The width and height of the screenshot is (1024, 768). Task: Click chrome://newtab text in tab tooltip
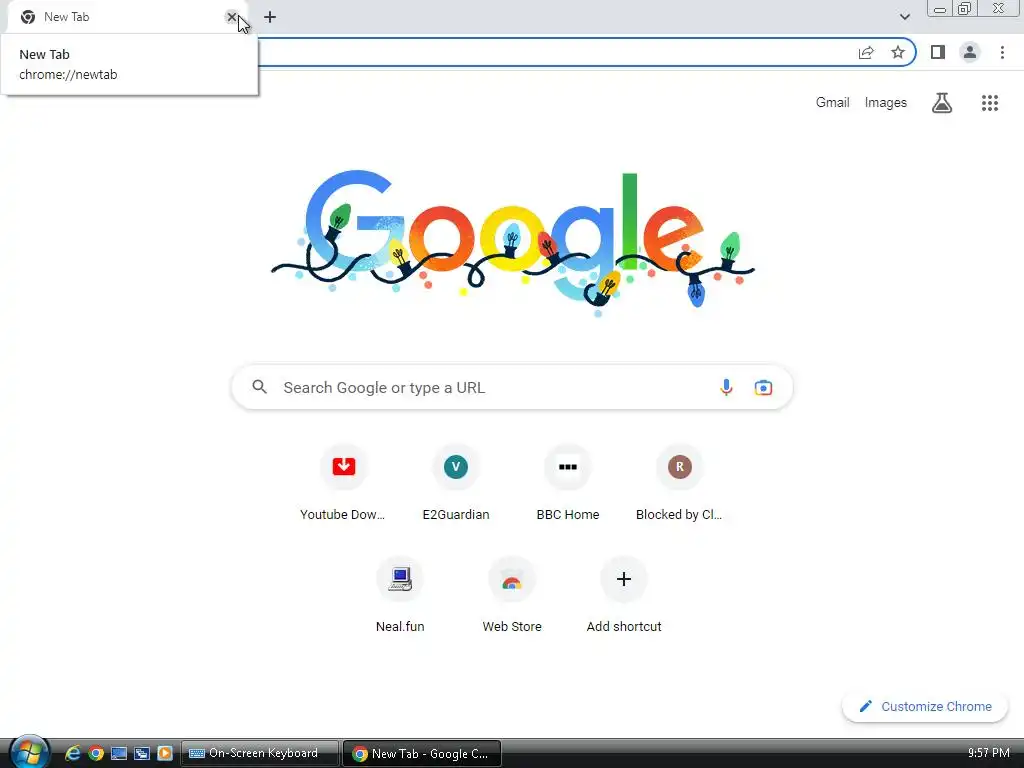(68, 74)
